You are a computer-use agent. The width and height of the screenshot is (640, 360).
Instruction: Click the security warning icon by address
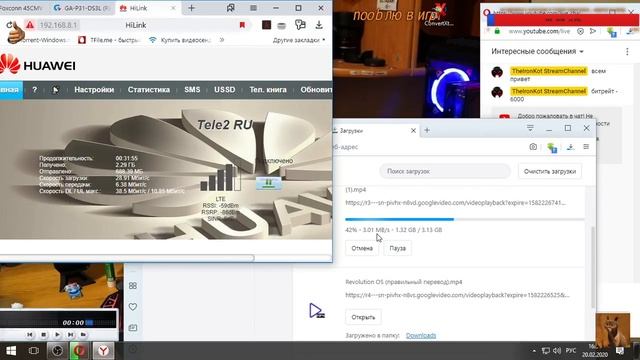(x=30, y=25)
